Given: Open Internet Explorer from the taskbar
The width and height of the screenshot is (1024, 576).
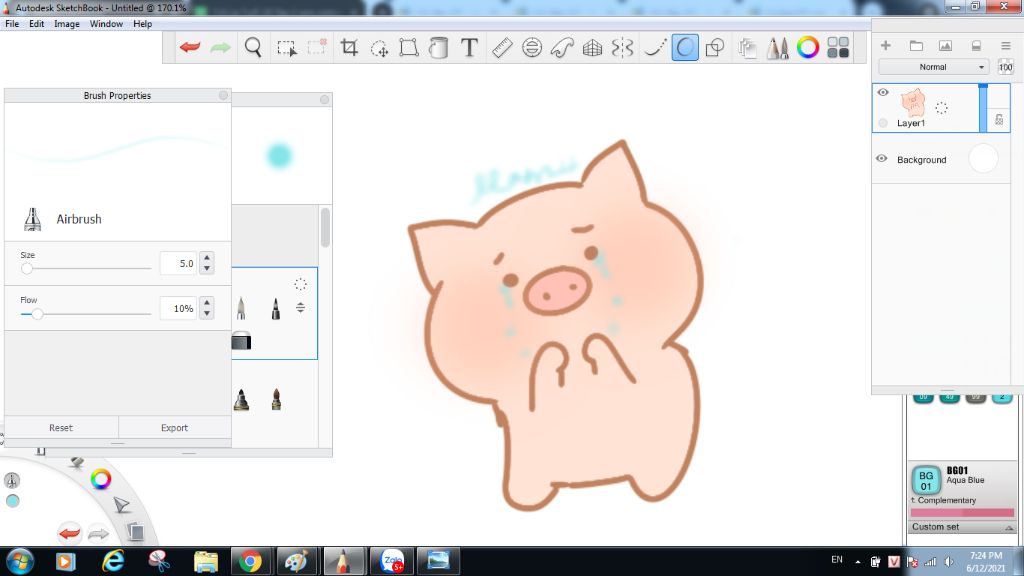Looking at the screenshot, I should point(113,561).
